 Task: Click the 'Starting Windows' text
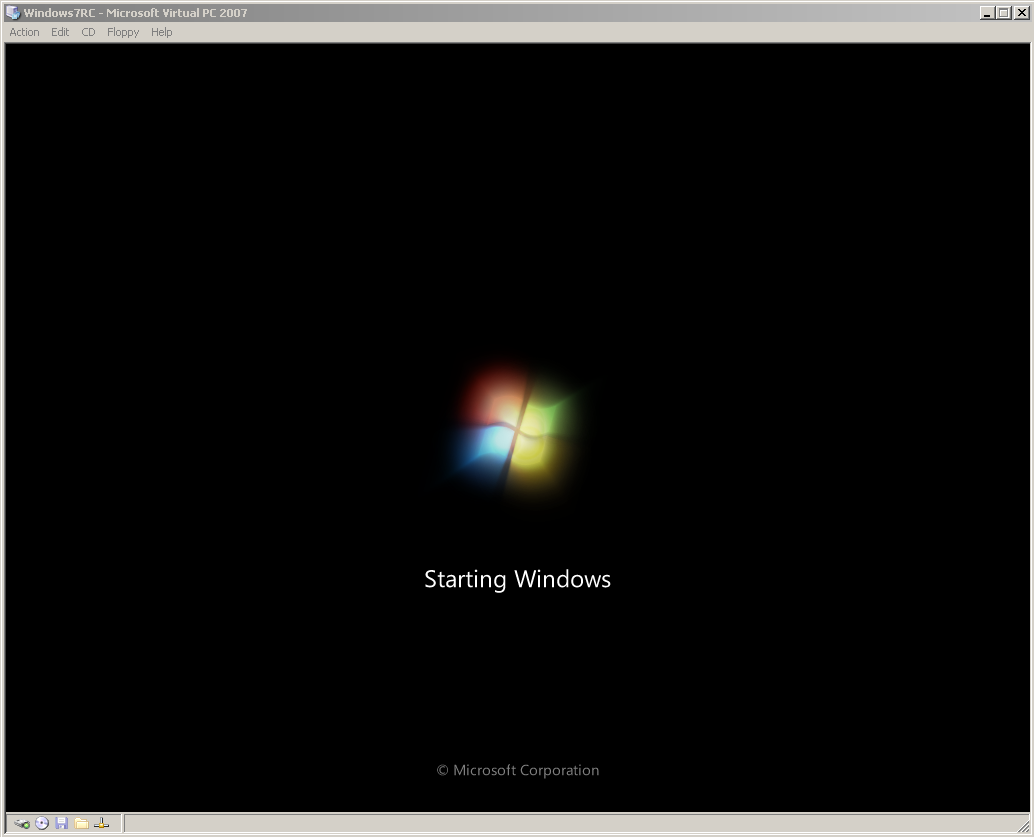tap(518, 579)
